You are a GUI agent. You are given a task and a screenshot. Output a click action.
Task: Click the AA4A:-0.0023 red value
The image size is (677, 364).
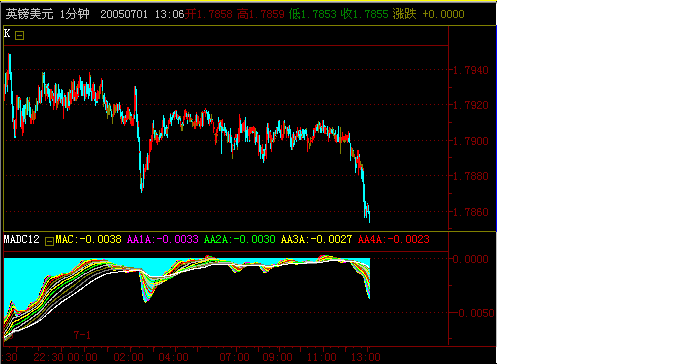pyautogui.click(x=394, y=239)
